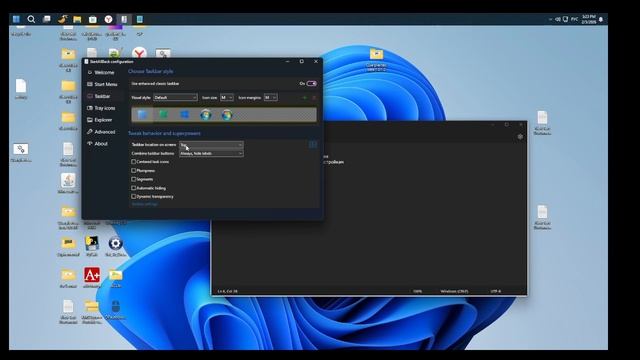Viewport: 640px width, 360px height.
Task: Choose the Windows 11 start button style
Action: pyautogui.click(x=142, y=115)
